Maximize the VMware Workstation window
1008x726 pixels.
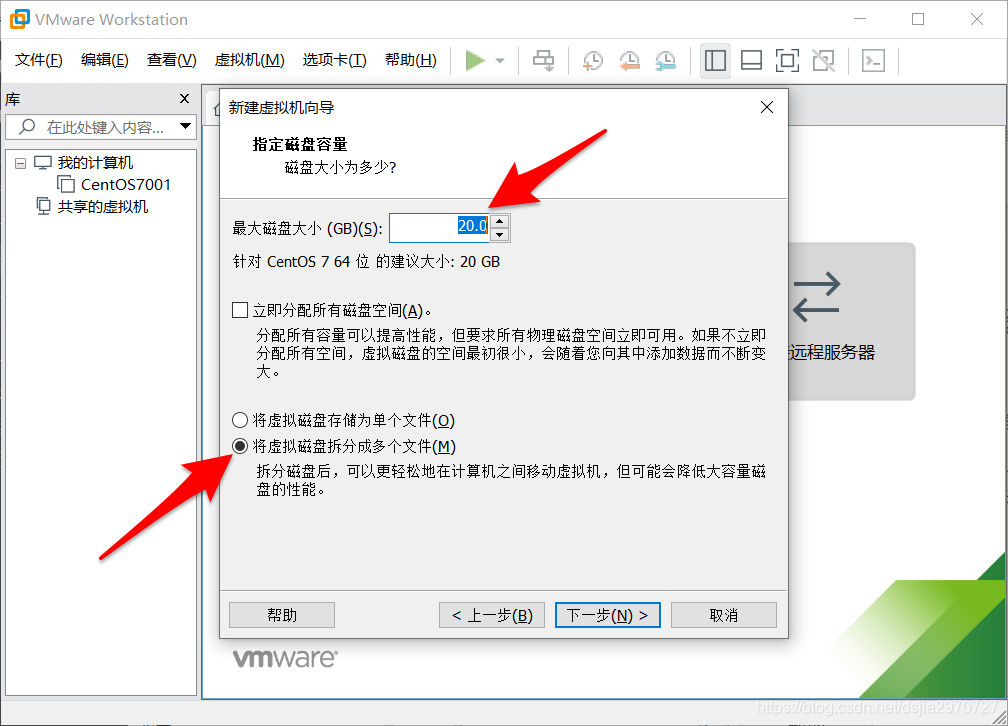pyautogui.click(x=918, y=19)
